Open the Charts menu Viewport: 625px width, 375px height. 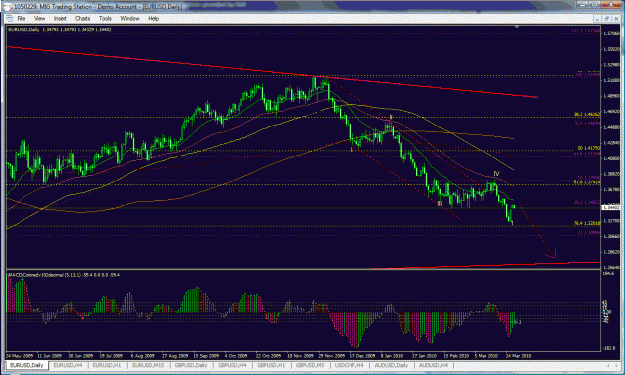pyautogui.click(x=82, y=18)
